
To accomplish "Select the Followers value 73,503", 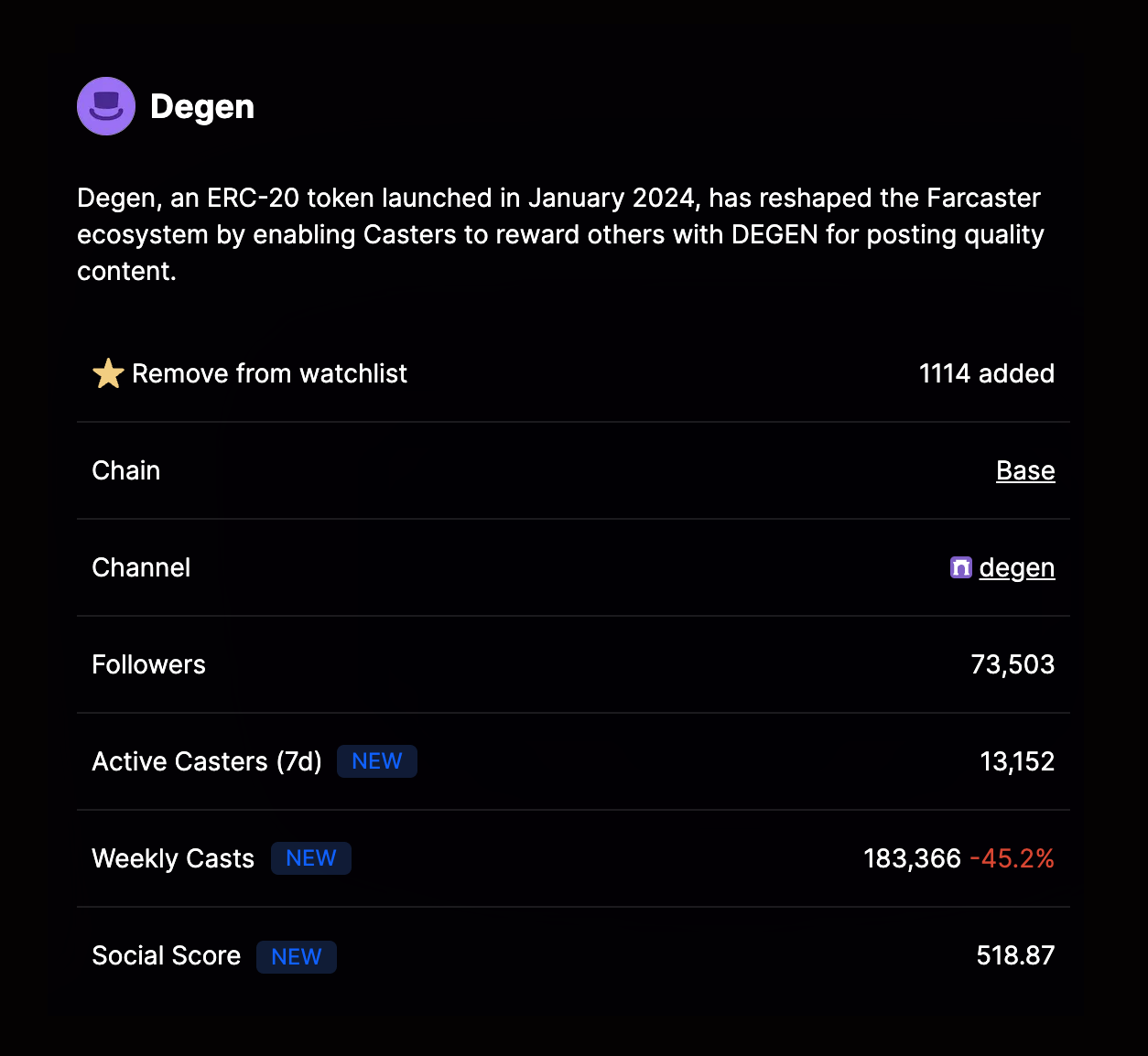I will tap(1013, 664).
